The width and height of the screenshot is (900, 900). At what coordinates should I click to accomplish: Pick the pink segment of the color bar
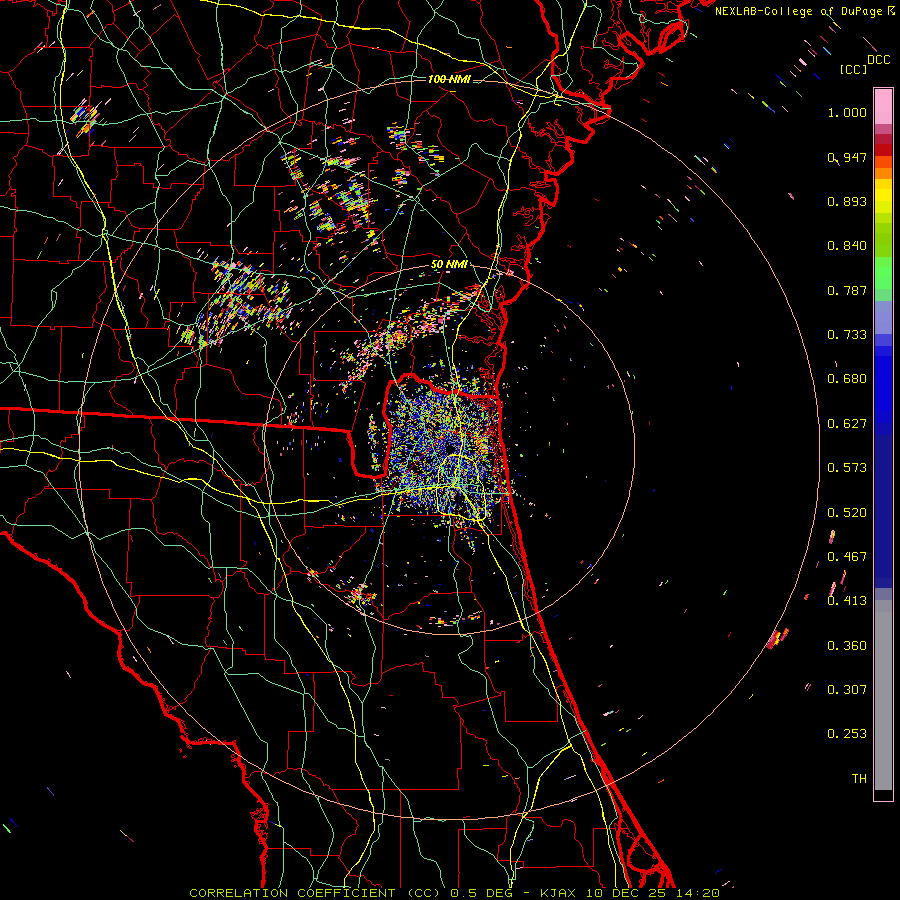[883, 107]
